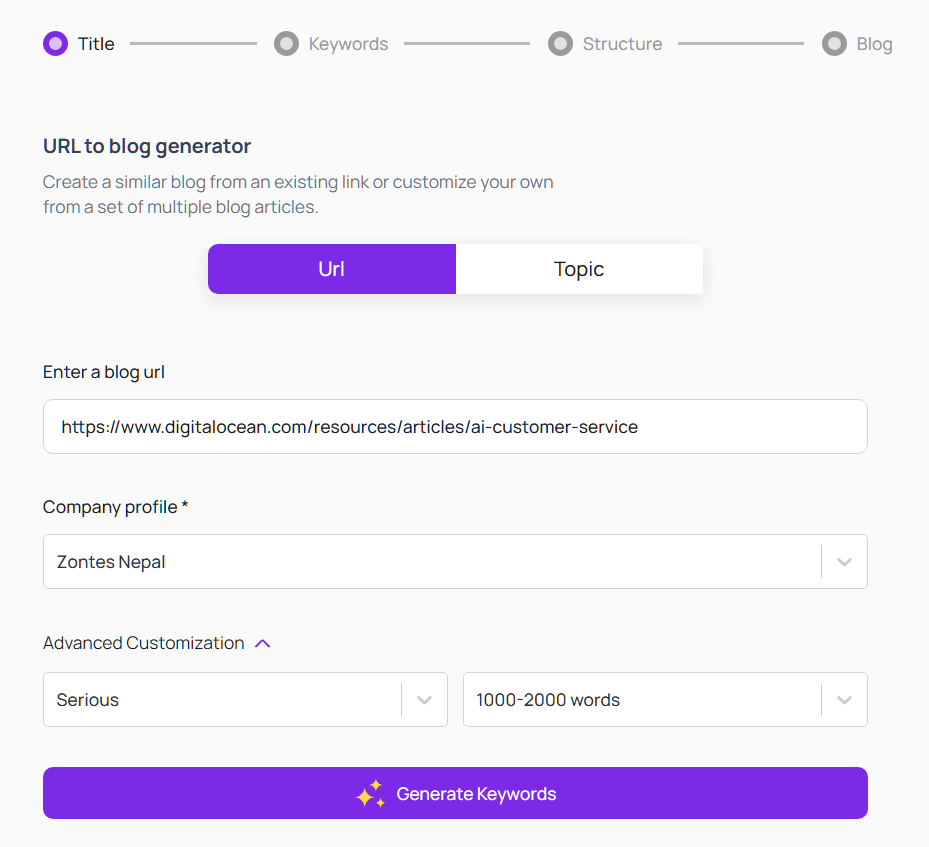Click the Zontes Nepal company profile field
Viewport: 929px width, 847px height.
pyautogui.click(x=430, y=562)
